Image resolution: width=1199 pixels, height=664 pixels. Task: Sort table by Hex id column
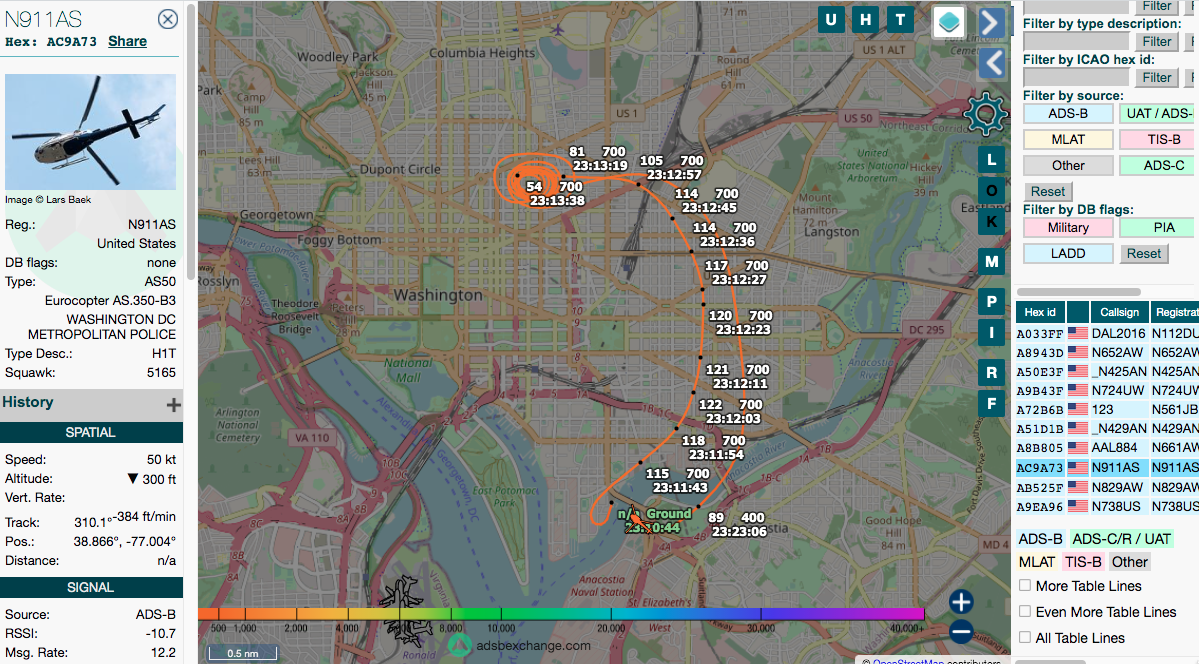click(x=1040, y=312)
